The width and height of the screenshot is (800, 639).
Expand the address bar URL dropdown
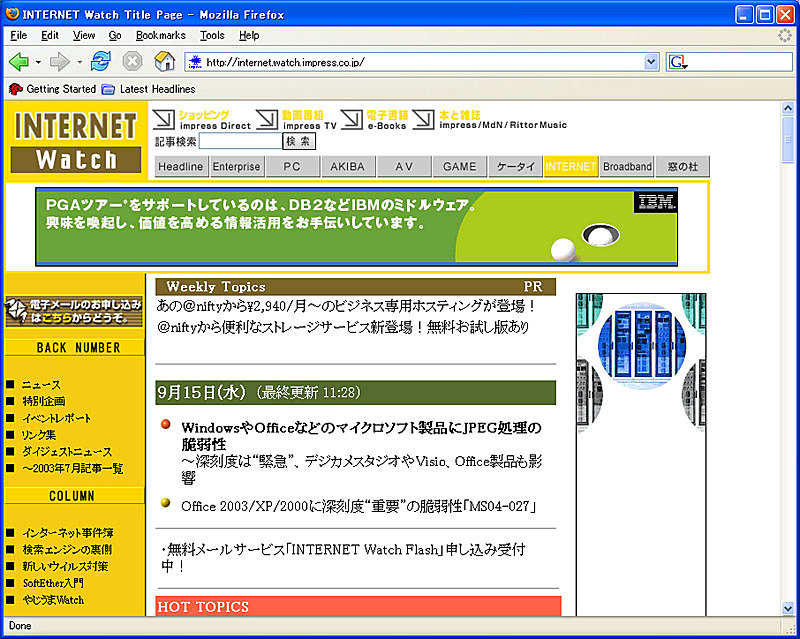[651, 62]
